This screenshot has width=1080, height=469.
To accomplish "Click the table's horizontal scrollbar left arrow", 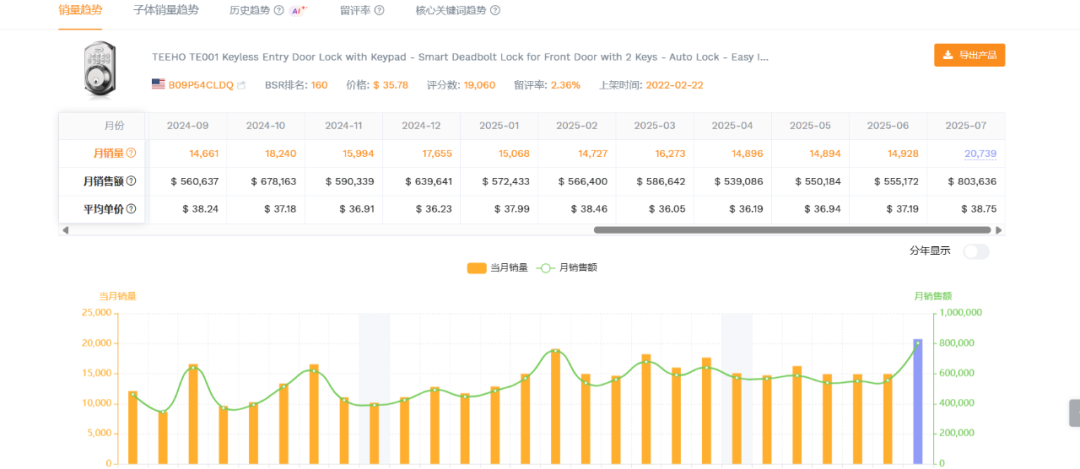I will tap(65, 230).
